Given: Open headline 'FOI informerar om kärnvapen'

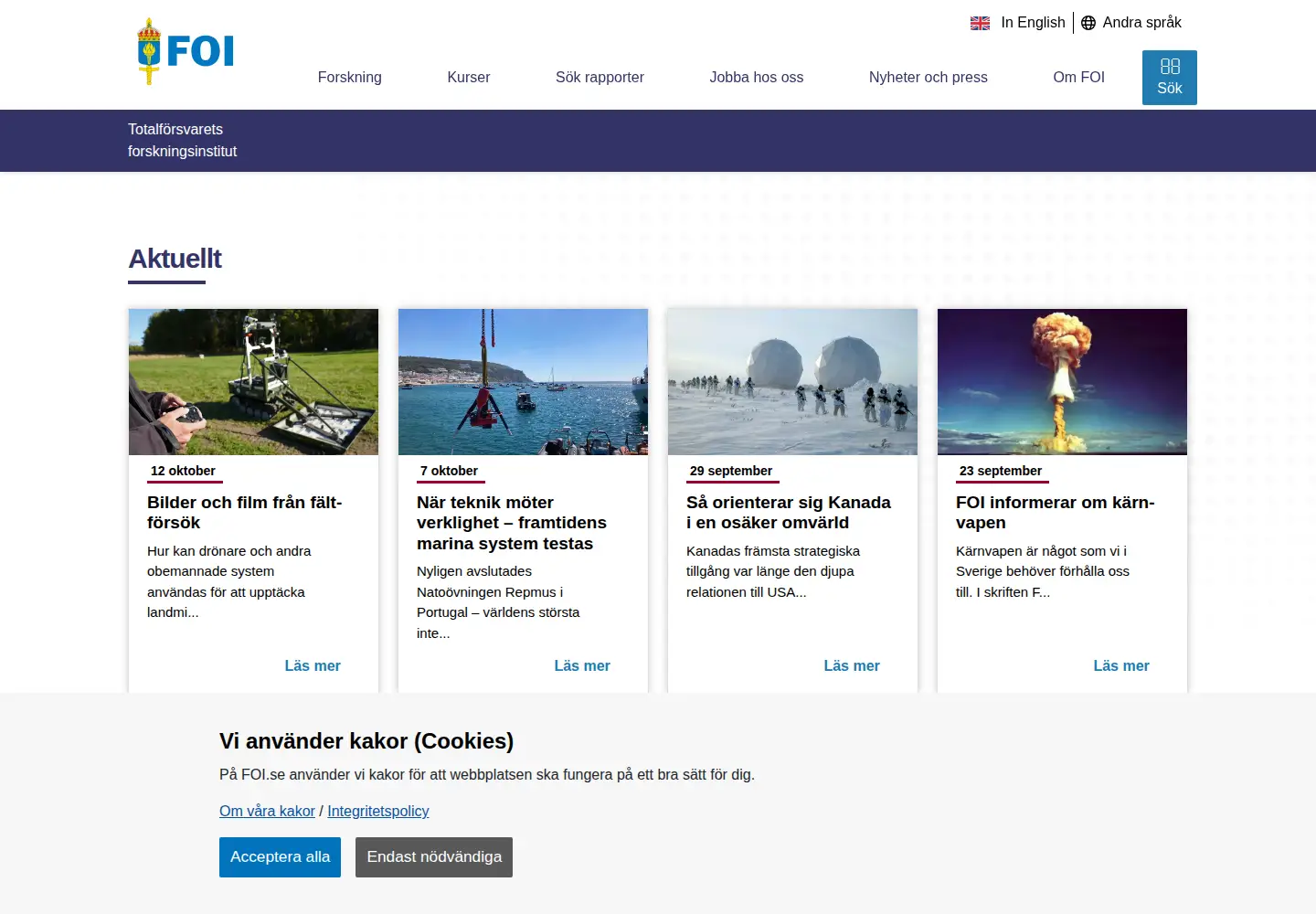Looking at the screenshot, I should point(1056,513).
